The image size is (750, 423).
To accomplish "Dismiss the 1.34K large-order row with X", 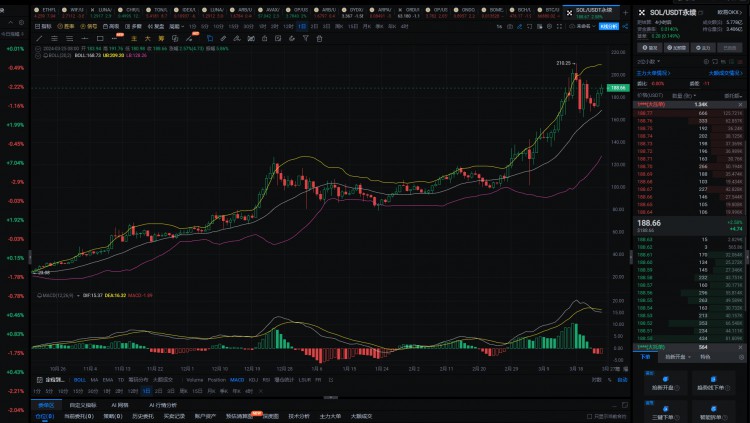I will (x=740, y=104).
